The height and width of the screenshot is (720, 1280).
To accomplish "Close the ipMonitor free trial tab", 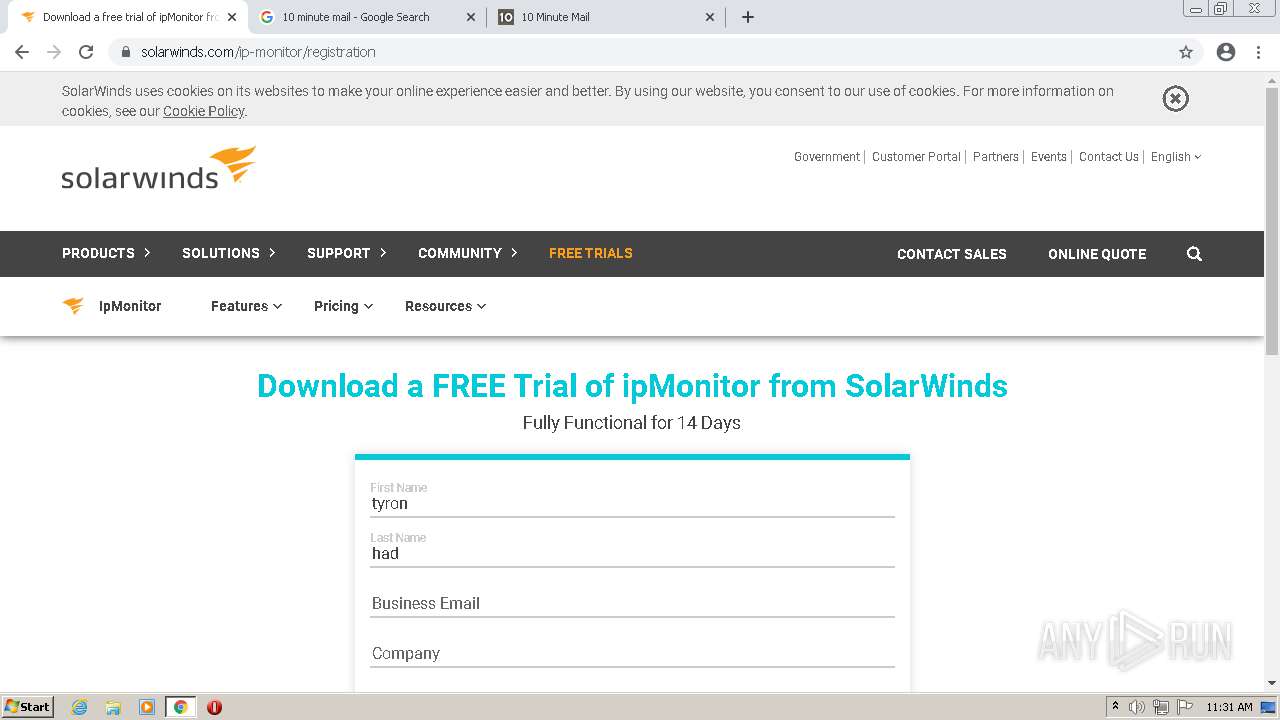I will click(232, 17).
